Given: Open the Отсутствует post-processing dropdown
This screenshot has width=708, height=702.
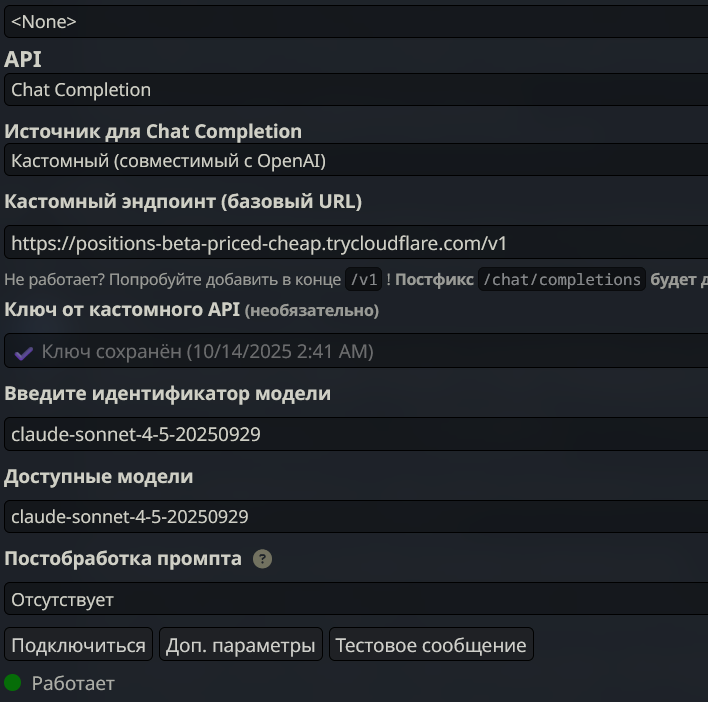Looking at the screenshot, I should coord(354,600).
